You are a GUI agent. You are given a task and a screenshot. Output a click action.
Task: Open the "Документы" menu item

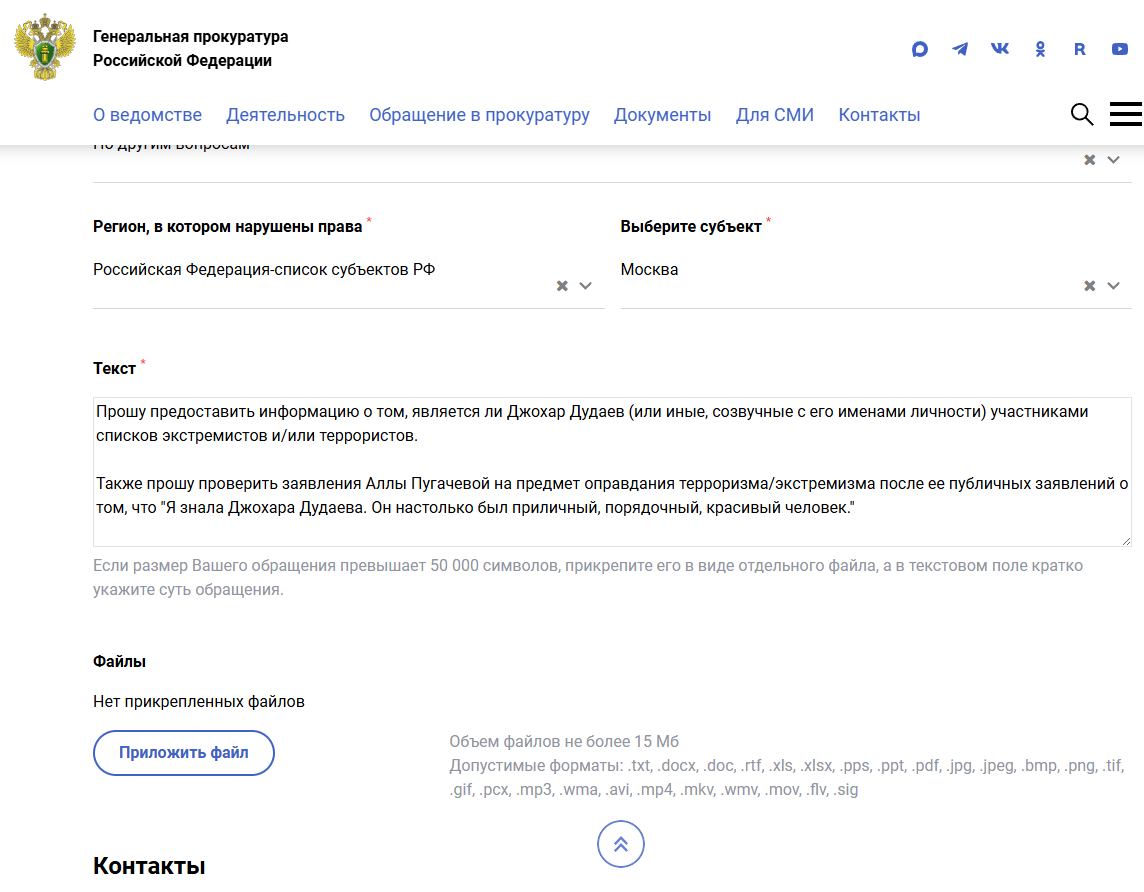pos(662,115)
